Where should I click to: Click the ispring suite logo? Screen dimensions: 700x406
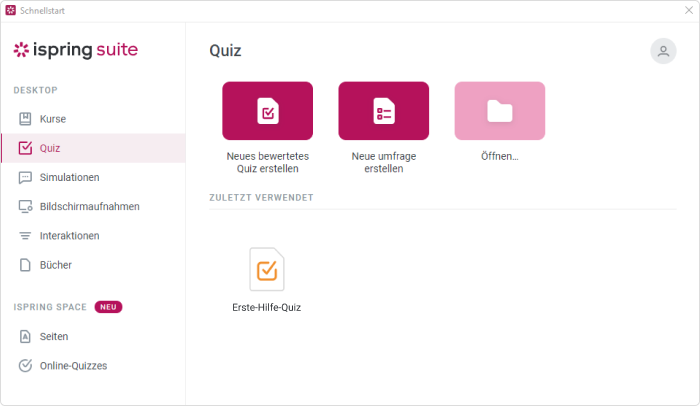(x=75, y=50)
